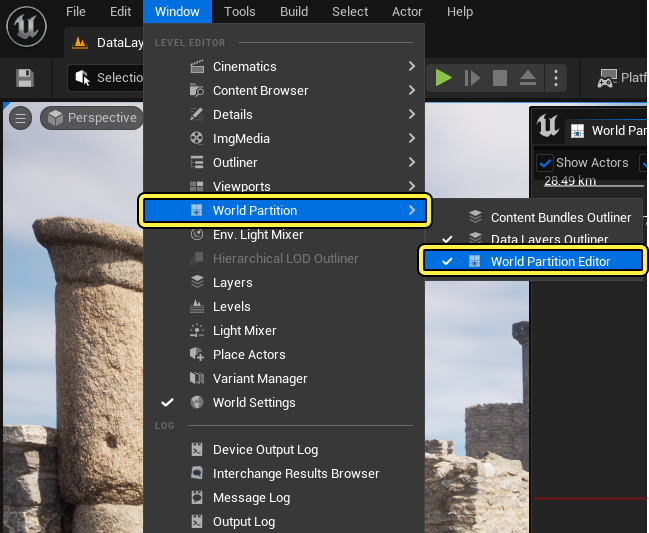Viewport: 649px width, 533px height.
Task: Click the World Settings globe icon
Action: click(x=197, y=402)
